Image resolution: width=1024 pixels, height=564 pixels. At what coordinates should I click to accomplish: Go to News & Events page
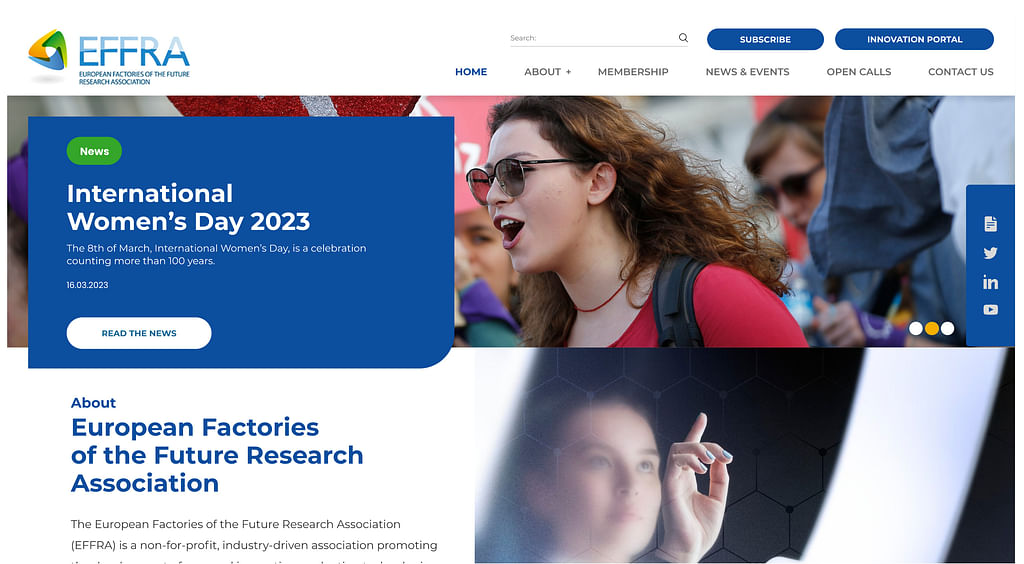tap(747, 72)
